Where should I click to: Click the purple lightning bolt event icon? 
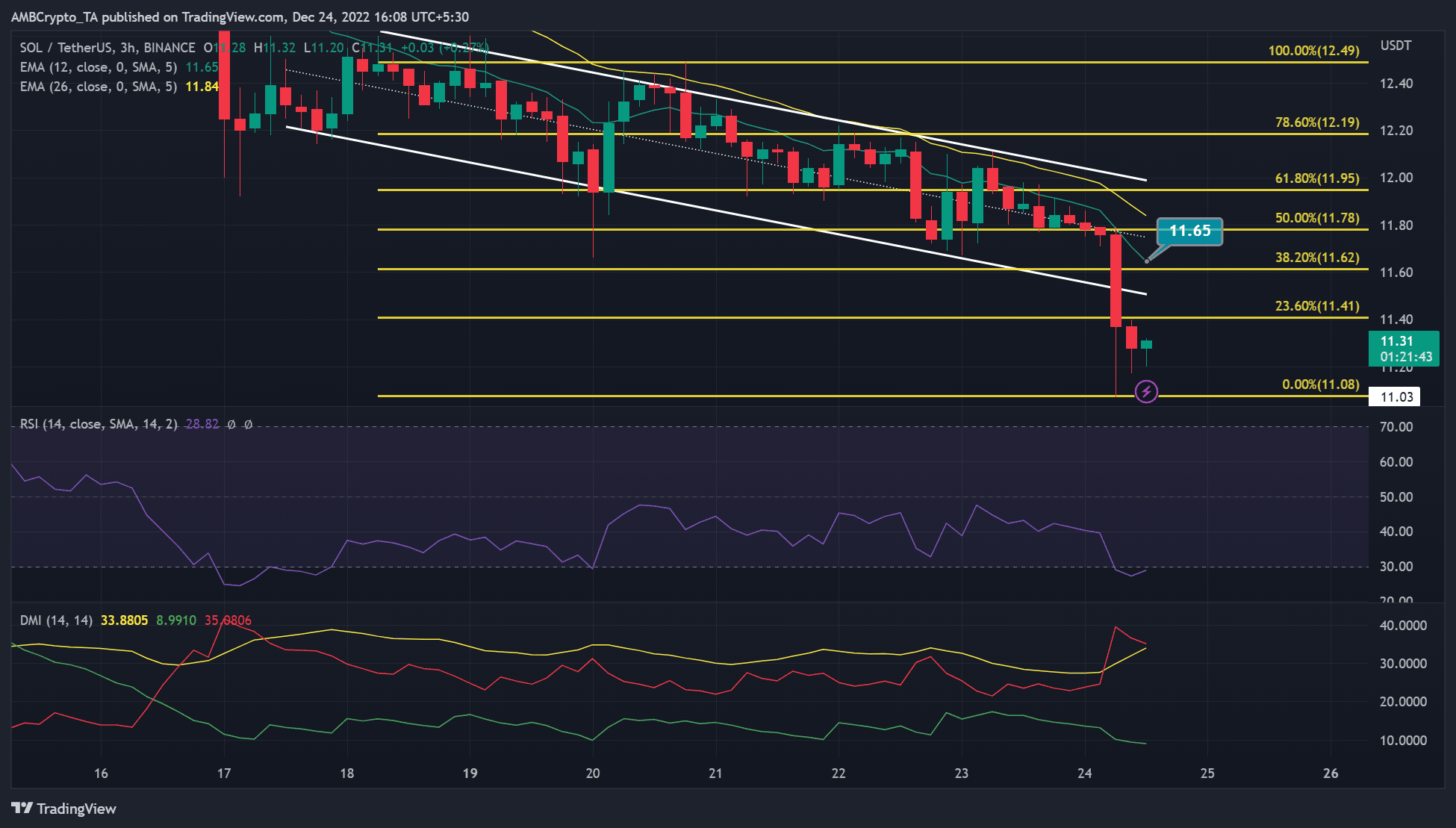1146,391
